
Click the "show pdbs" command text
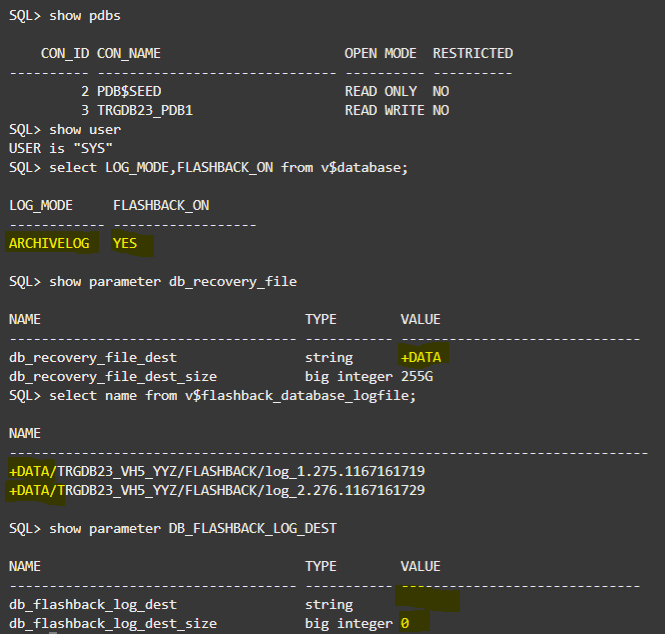[85, 15]
